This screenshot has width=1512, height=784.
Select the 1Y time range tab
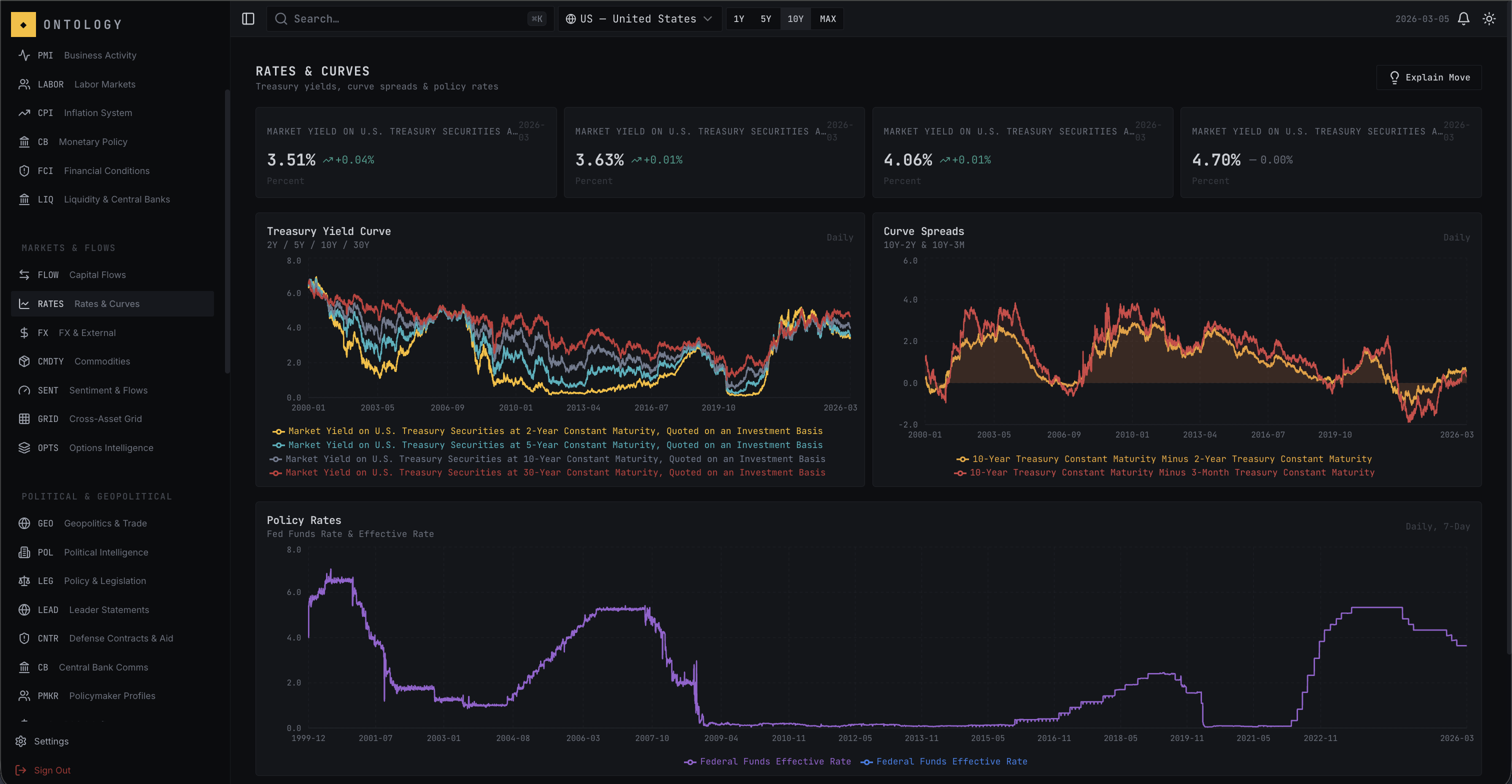[x=739, y=18]
